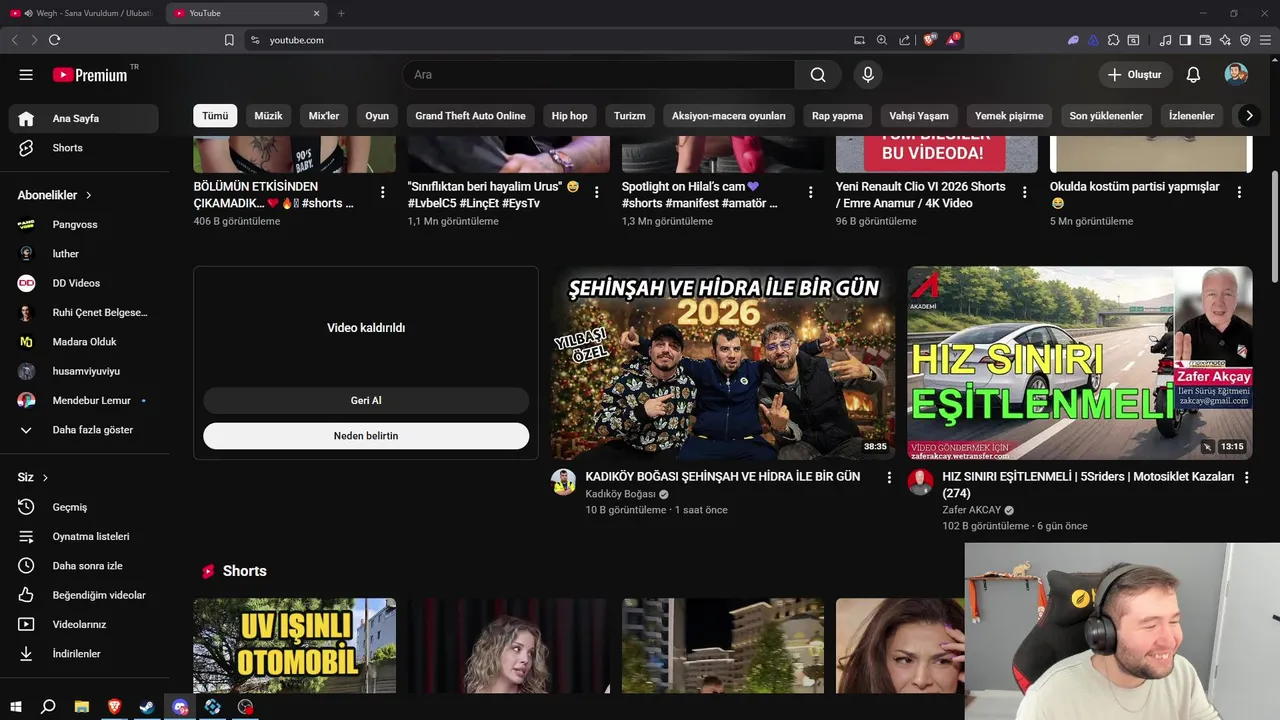The height and width of the screenshot is (720, 1280).
Task: Open Shorts from the sidebar
Action: (84, 148)
